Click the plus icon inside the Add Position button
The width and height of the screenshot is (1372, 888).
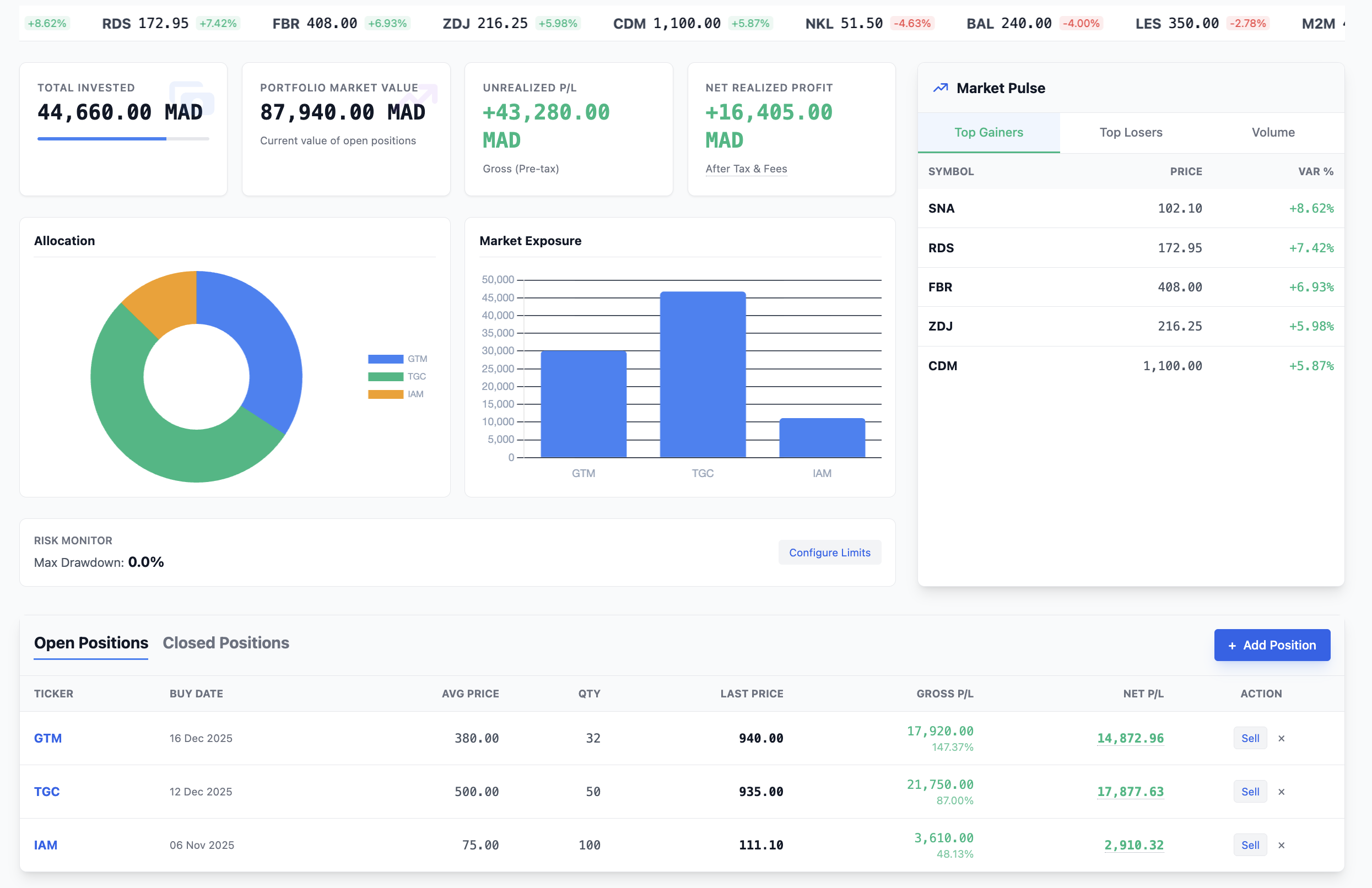1233,645
